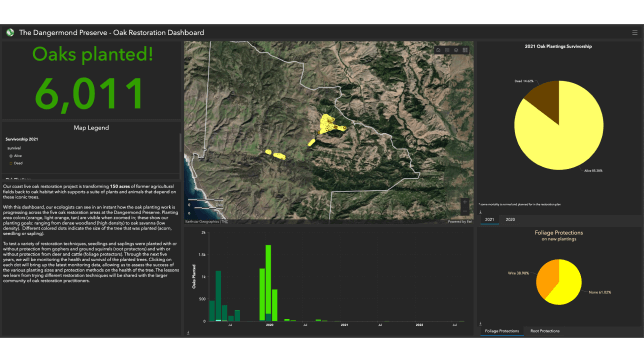644x362 pixels.
Task: Click the Dead legend entry
Action: 16,164
